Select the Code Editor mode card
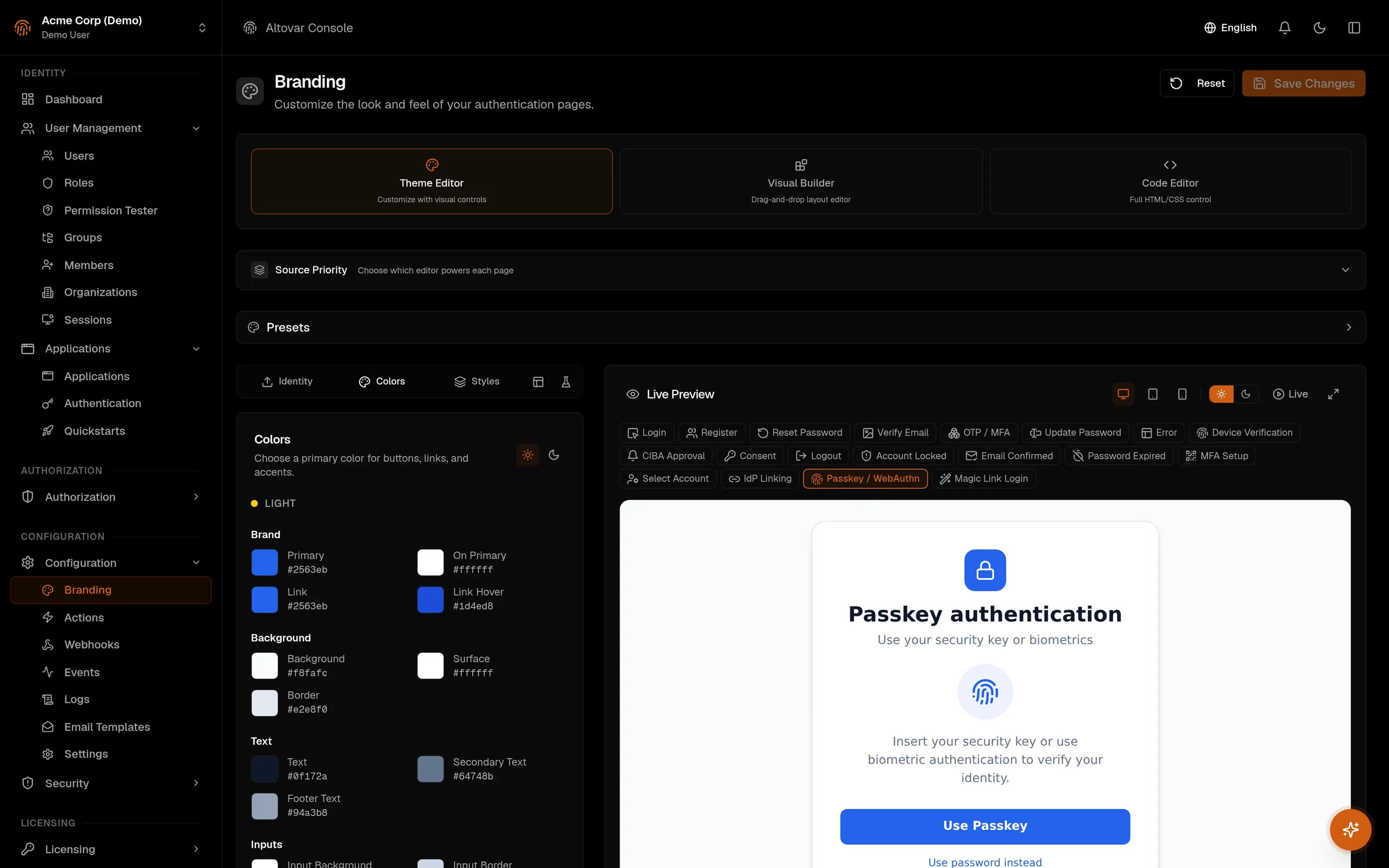The width and height of the screenshot is (1389, 868). coord(1170,182)
